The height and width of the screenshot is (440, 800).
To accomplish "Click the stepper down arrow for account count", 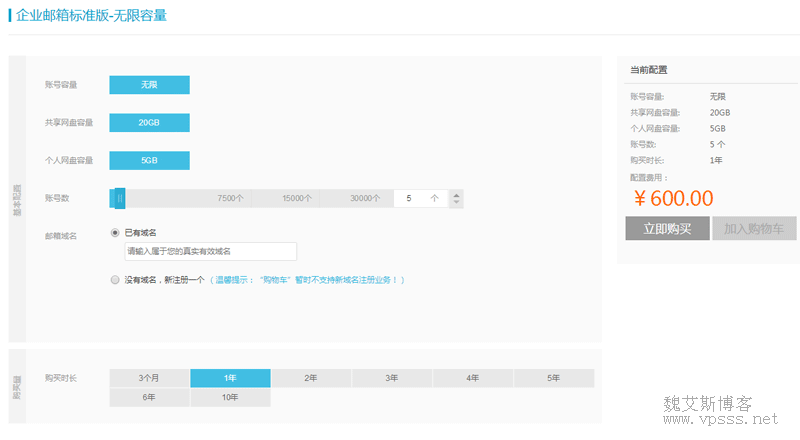I will pyautogui.click(x=457, y=203).
